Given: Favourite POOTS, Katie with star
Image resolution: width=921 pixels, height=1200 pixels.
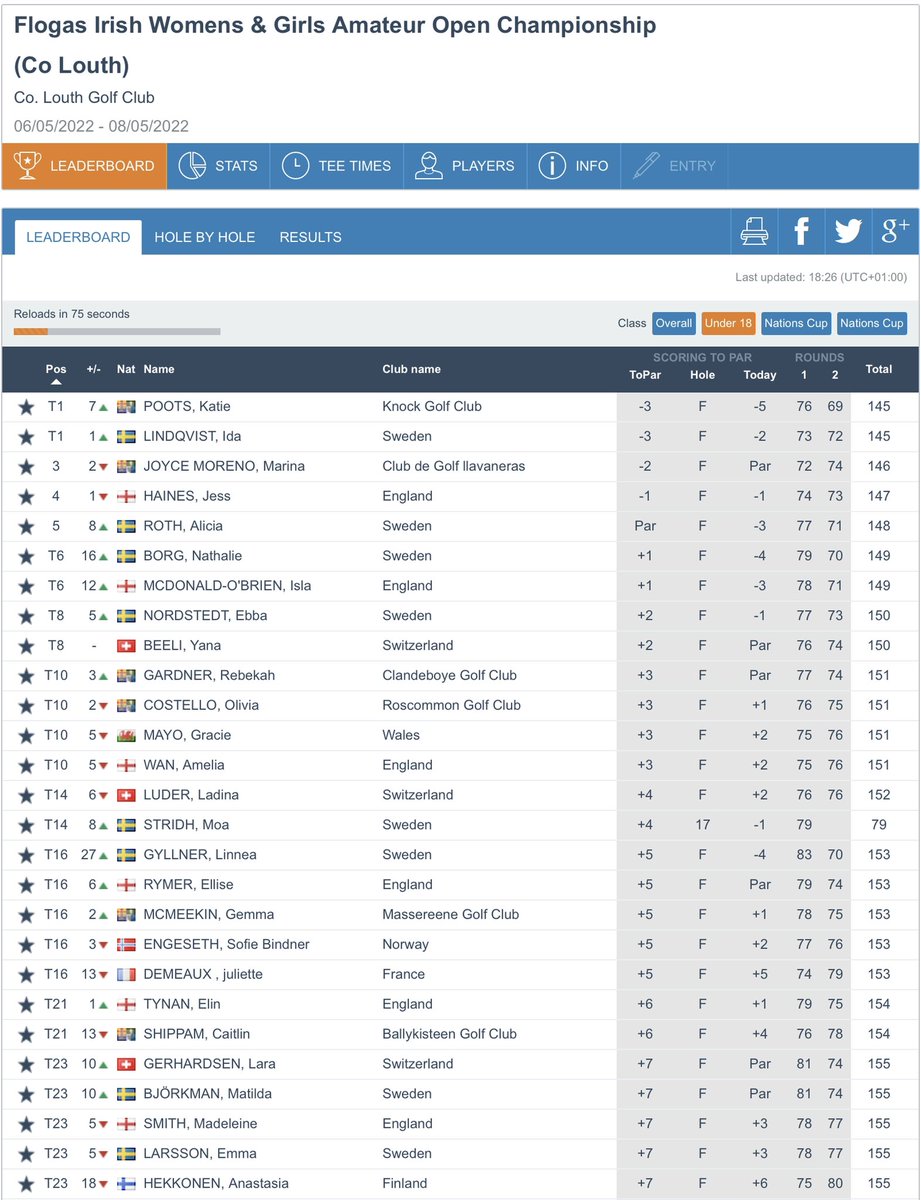Looking at the screenshot, I should (x=25, y=407).
